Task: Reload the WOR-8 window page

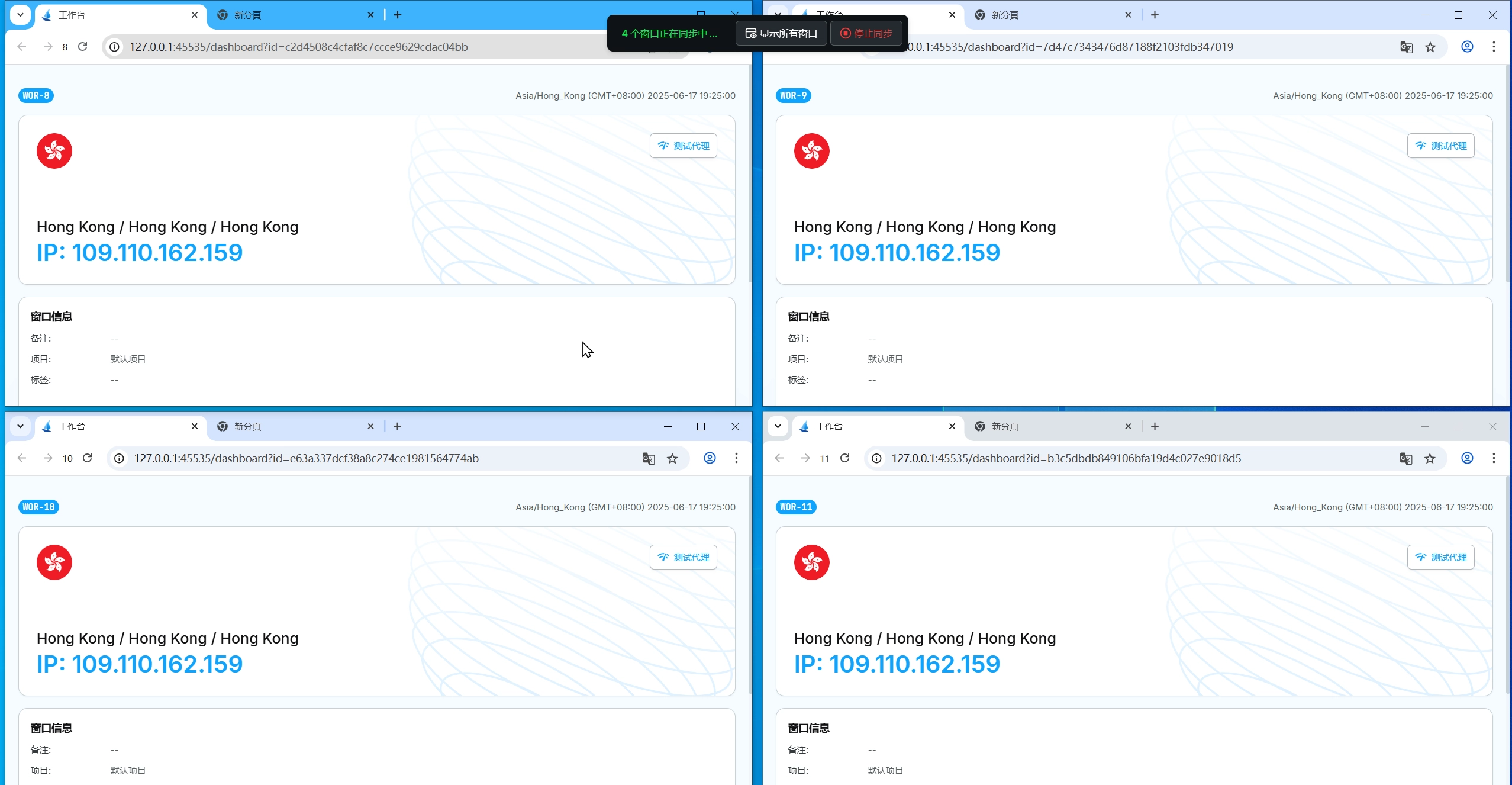Action: click(x=83, y=47)
